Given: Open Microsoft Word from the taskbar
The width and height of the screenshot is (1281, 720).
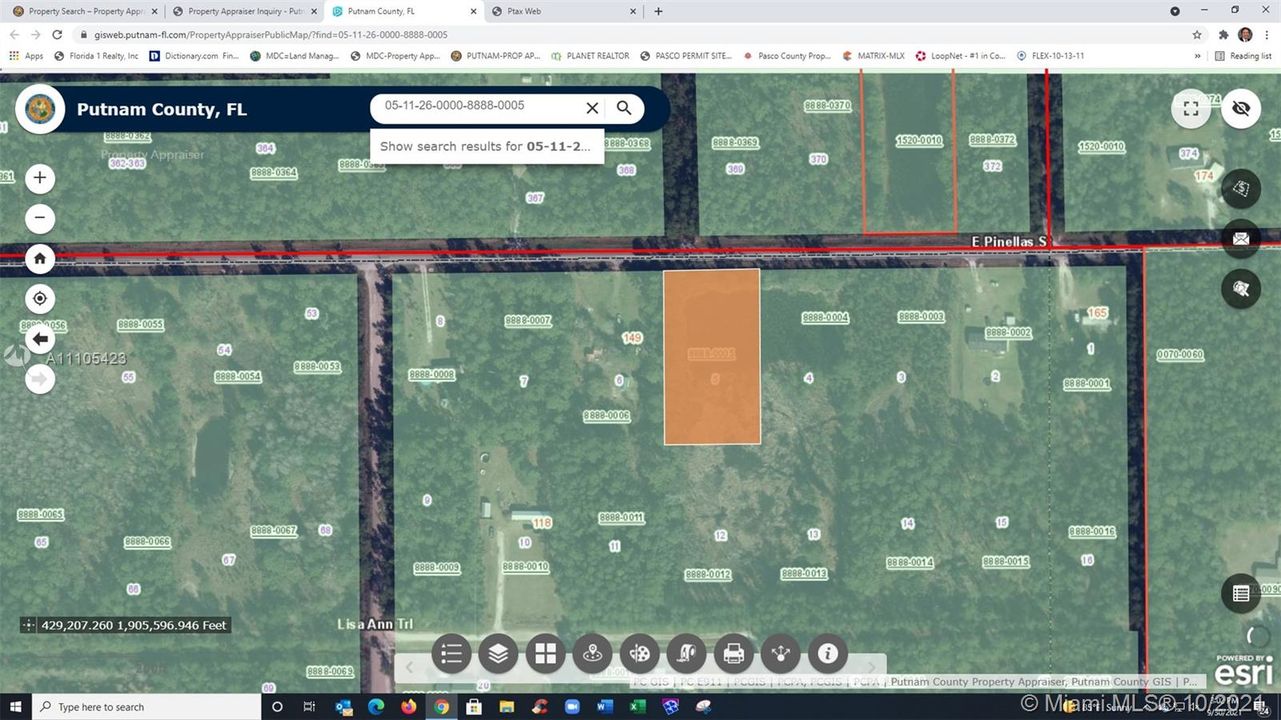Looking at the screenshot, I should 604,707.
